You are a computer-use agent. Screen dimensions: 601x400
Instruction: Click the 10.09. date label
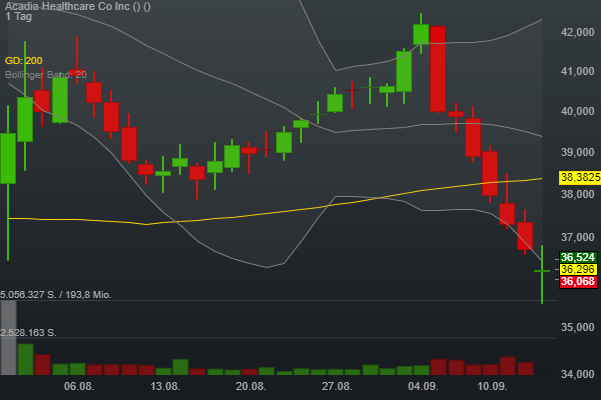click(x=492, y=386)
